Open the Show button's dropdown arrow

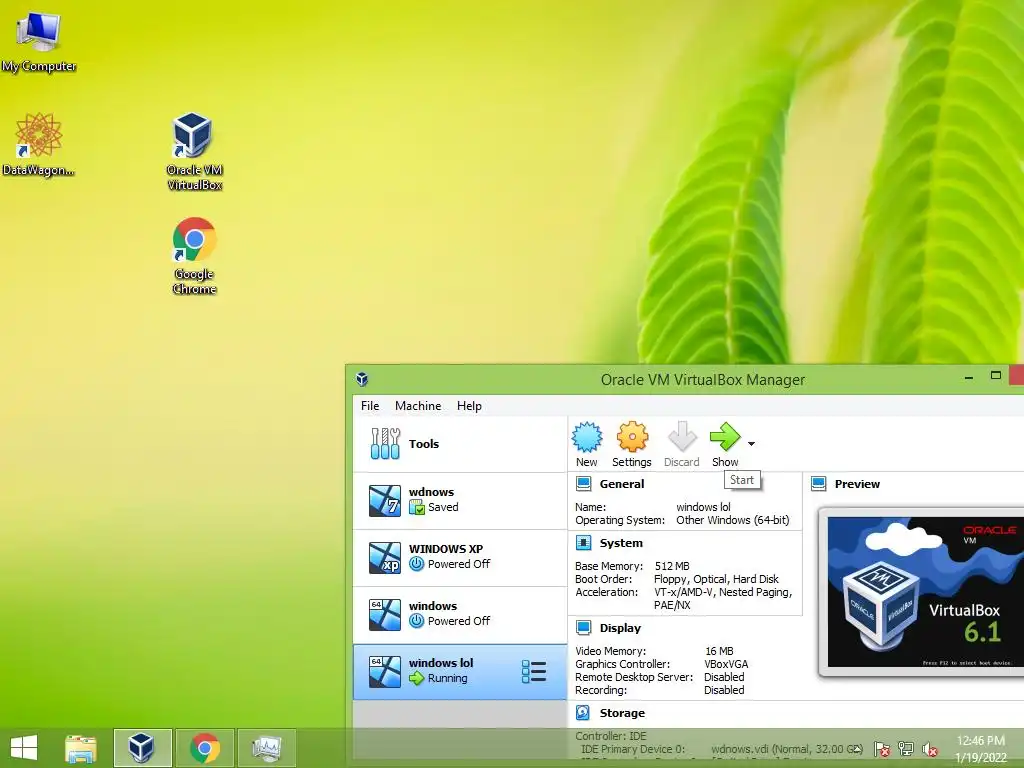[752, 444]
